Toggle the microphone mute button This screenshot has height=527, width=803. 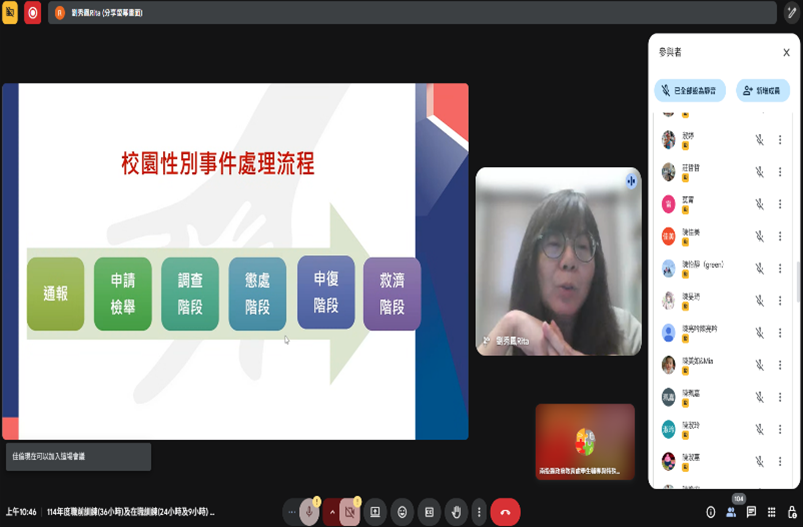click(x=309, y=511)
